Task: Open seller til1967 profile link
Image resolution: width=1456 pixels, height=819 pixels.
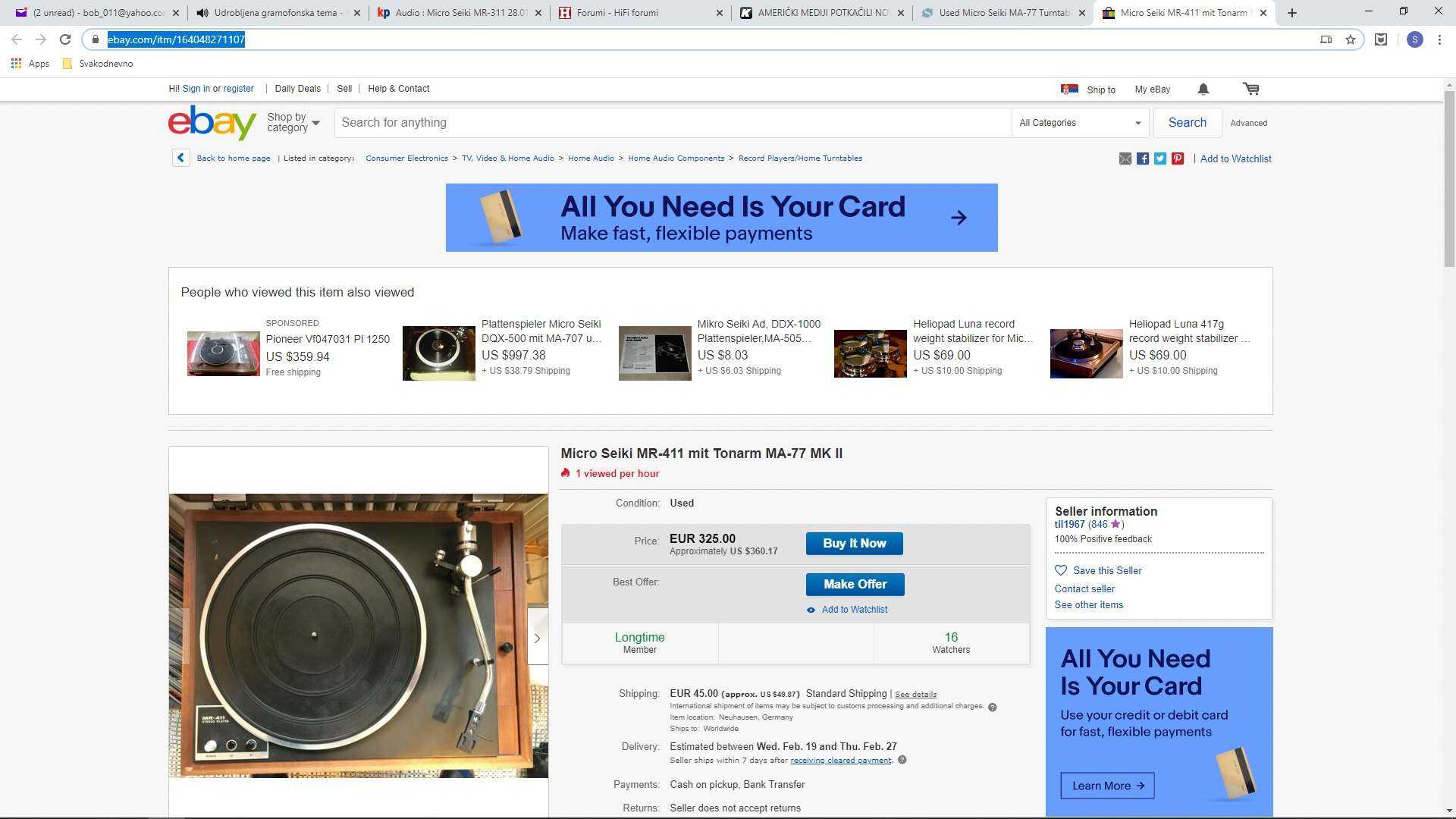Action: click(1069, 524)
